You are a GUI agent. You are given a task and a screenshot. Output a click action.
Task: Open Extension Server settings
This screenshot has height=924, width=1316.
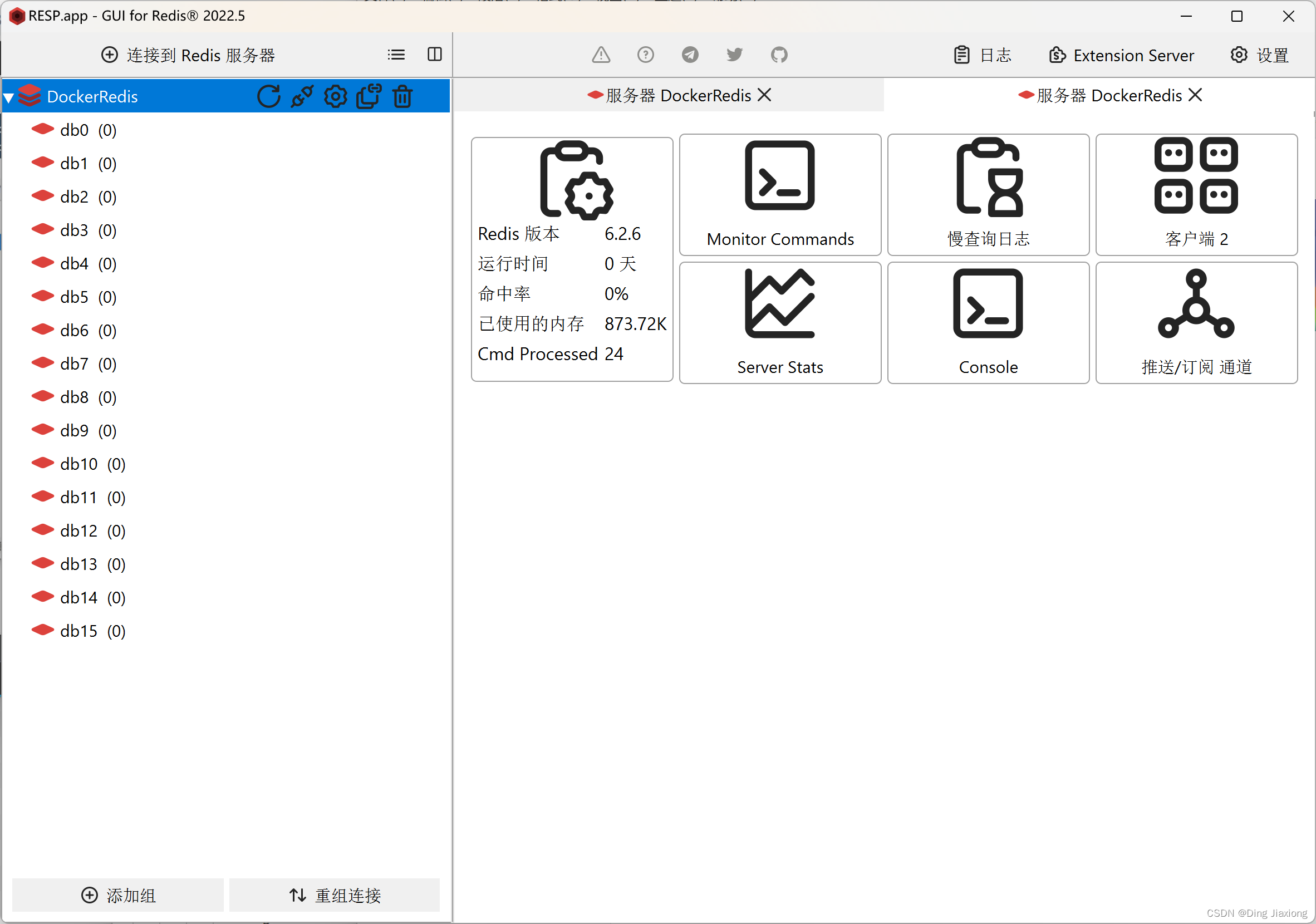[x=1121, y=55]
